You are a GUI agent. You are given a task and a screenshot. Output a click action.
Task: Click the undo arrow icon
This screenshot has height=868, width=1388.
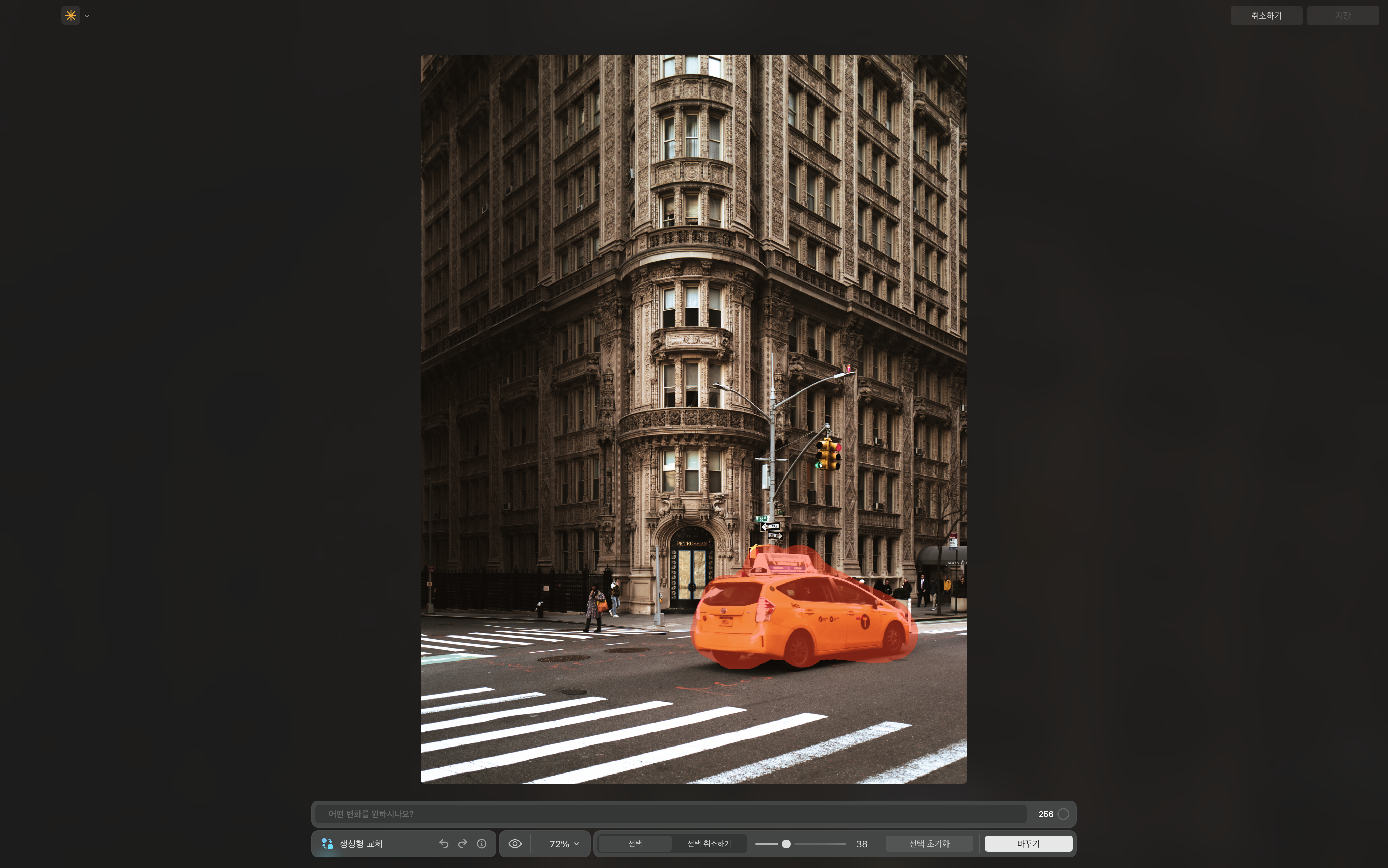coord(444,843)
